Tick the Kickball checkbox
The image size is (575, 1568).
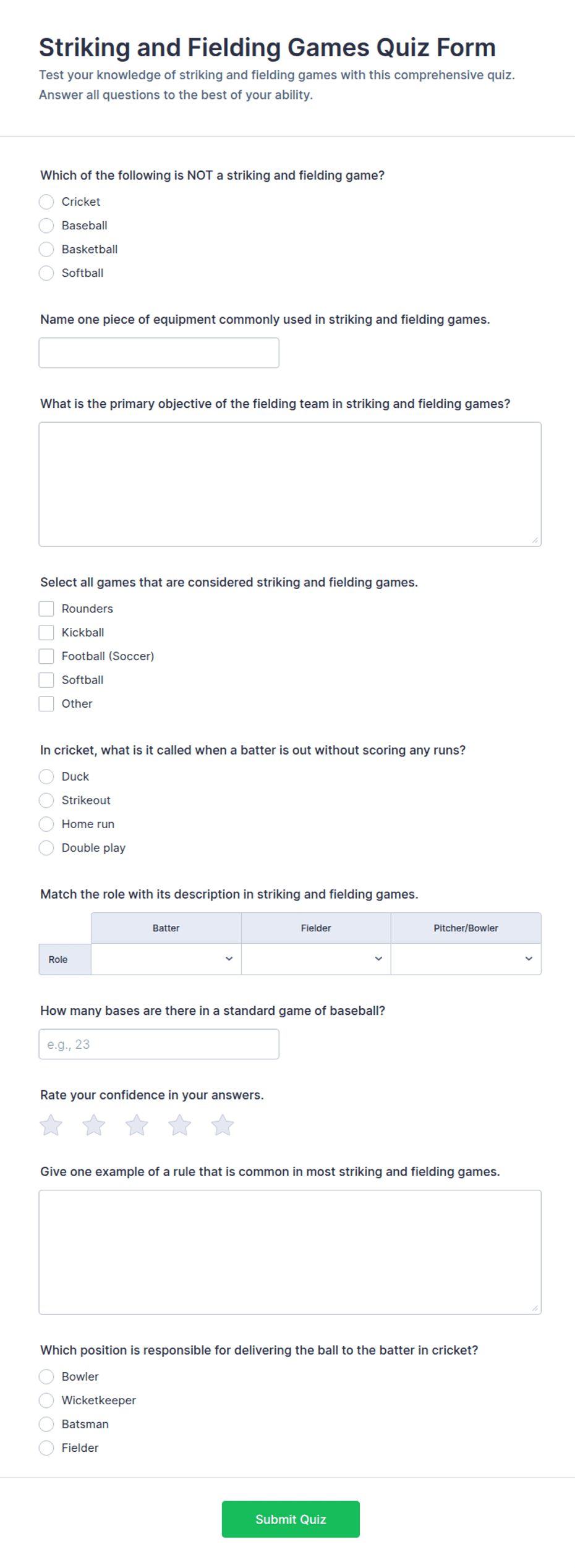point(46,632)
